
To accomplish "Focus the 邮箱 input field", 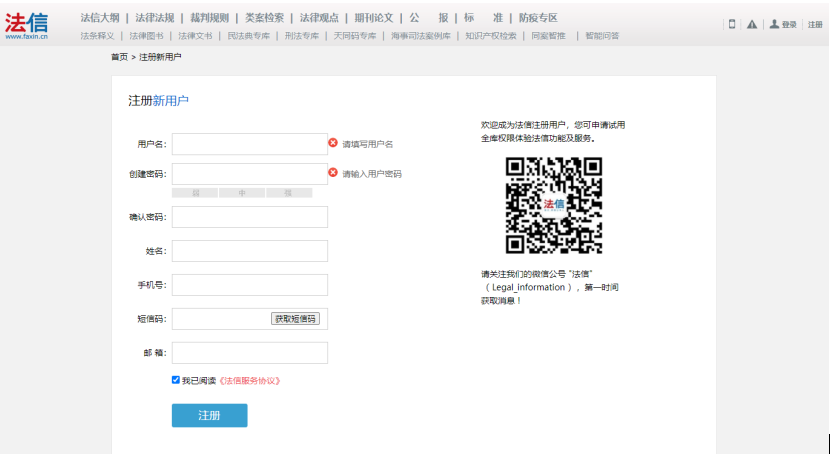I will 250,353.
